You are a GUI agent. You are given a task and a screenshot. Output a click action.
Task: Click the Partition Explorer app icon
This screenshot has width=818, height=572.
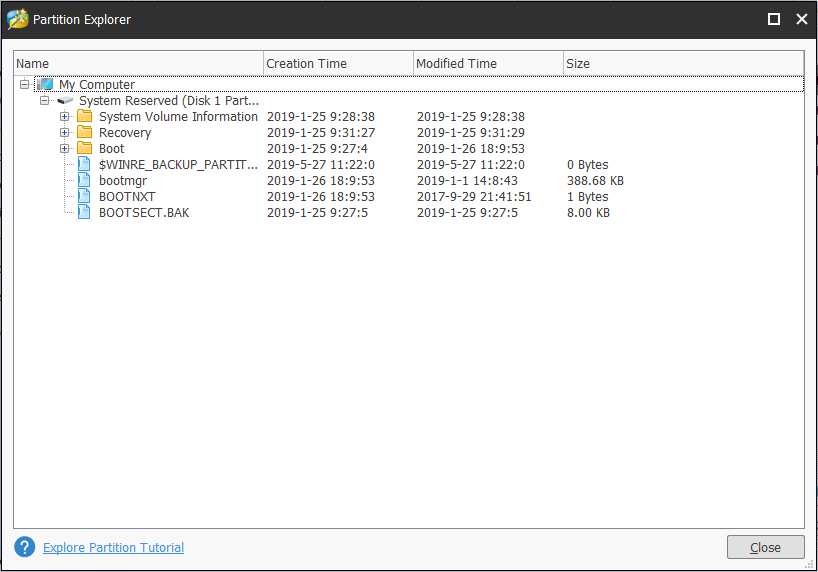[17, 19]
